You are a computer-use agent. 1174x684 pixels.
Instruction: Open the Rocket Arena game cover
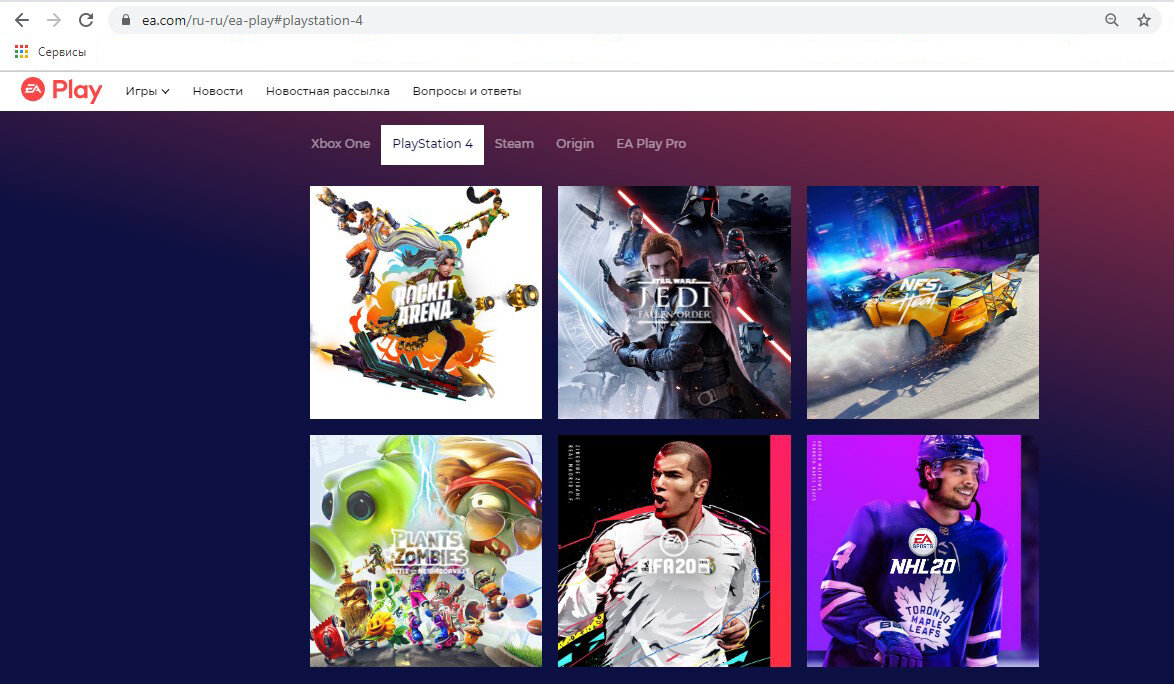(426, 302)
